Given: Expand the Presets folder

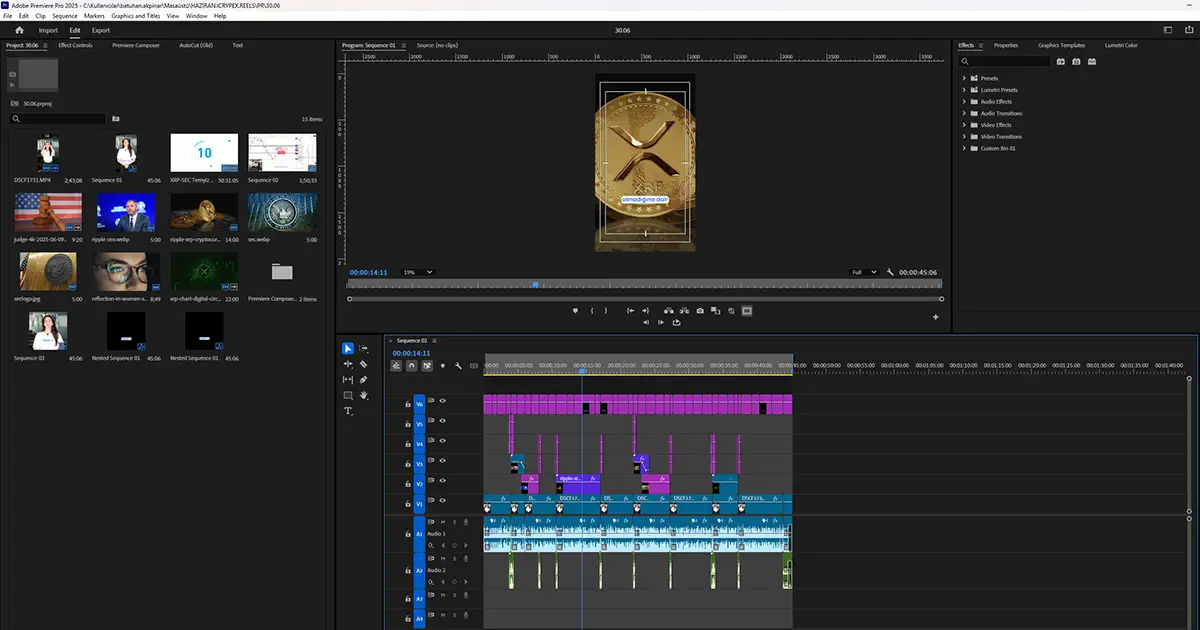Looking at the screenshot, I should click(965, 78).
